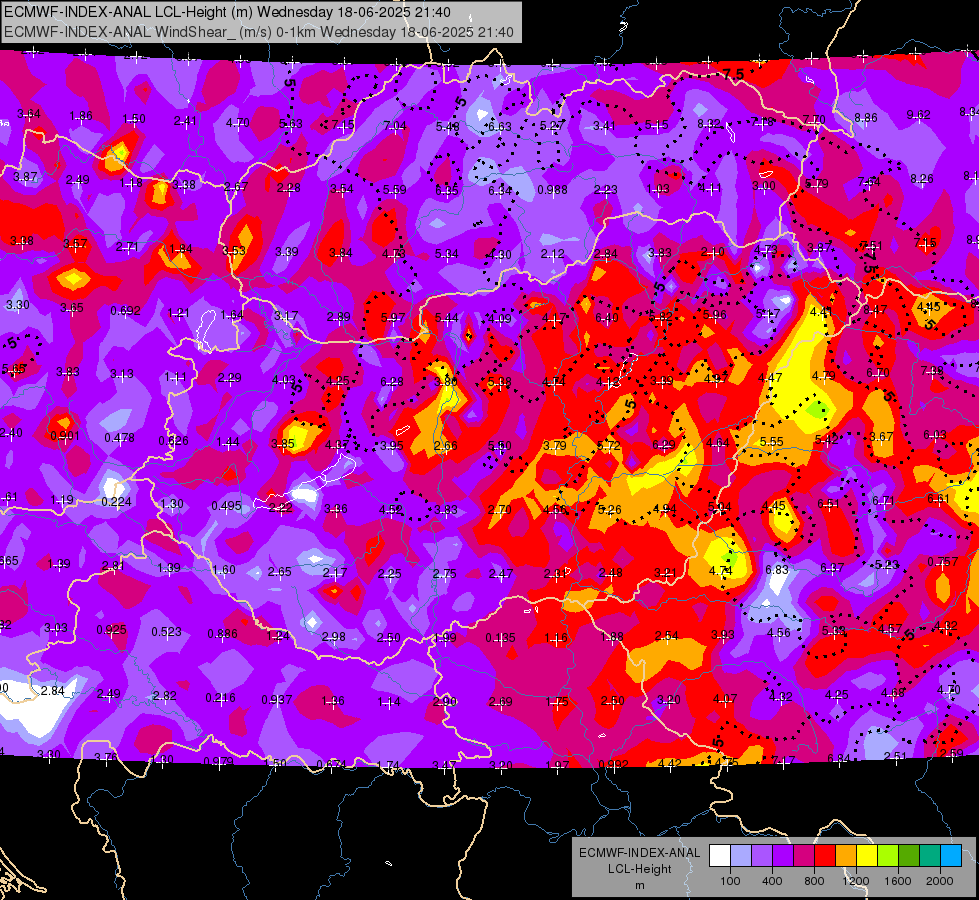Click the magenta legend swatch left of 800
This screenshot has width=979, height=900.
point(804,855)
